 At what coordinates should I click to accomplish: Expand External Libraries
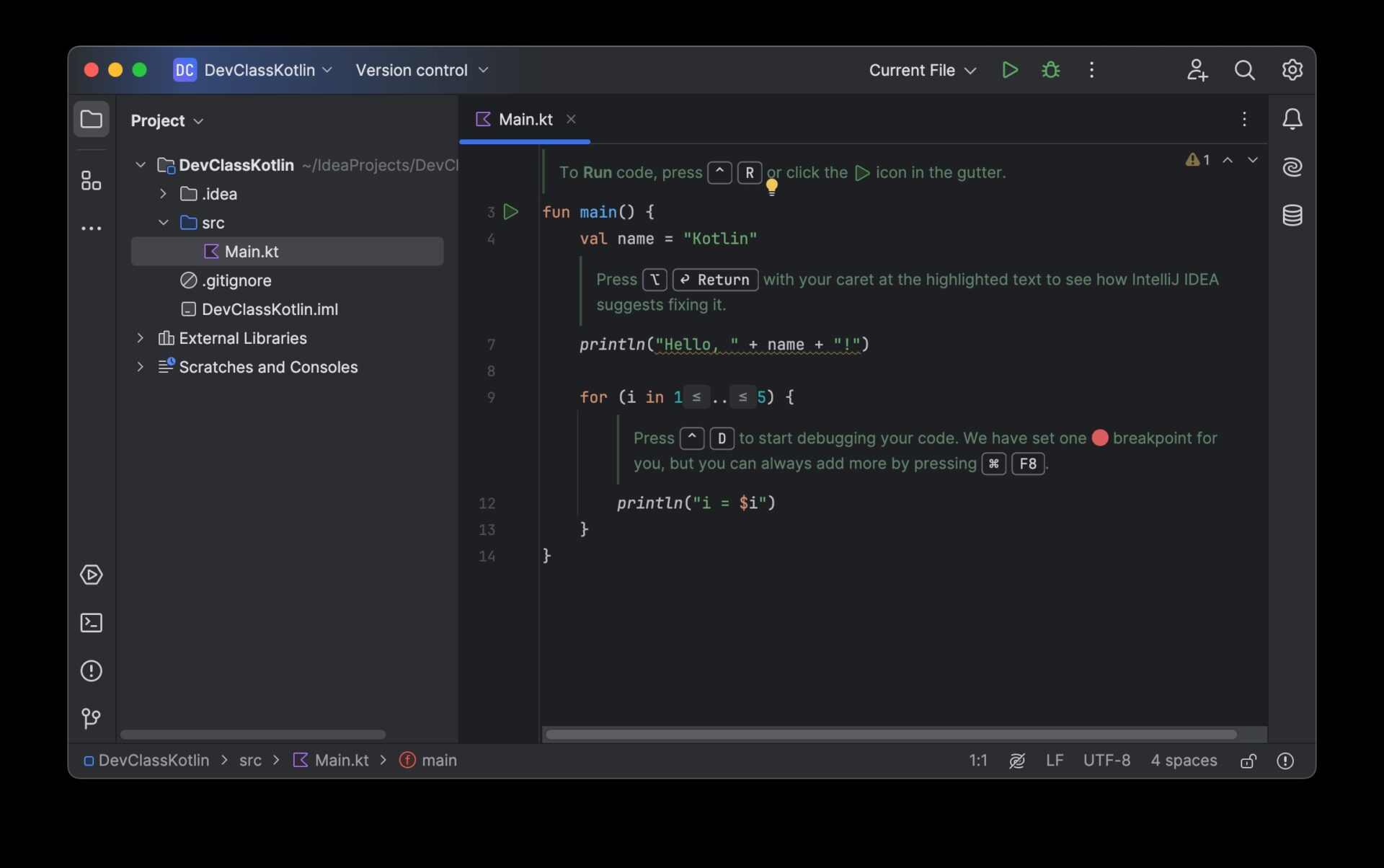[x=140, y=337]
